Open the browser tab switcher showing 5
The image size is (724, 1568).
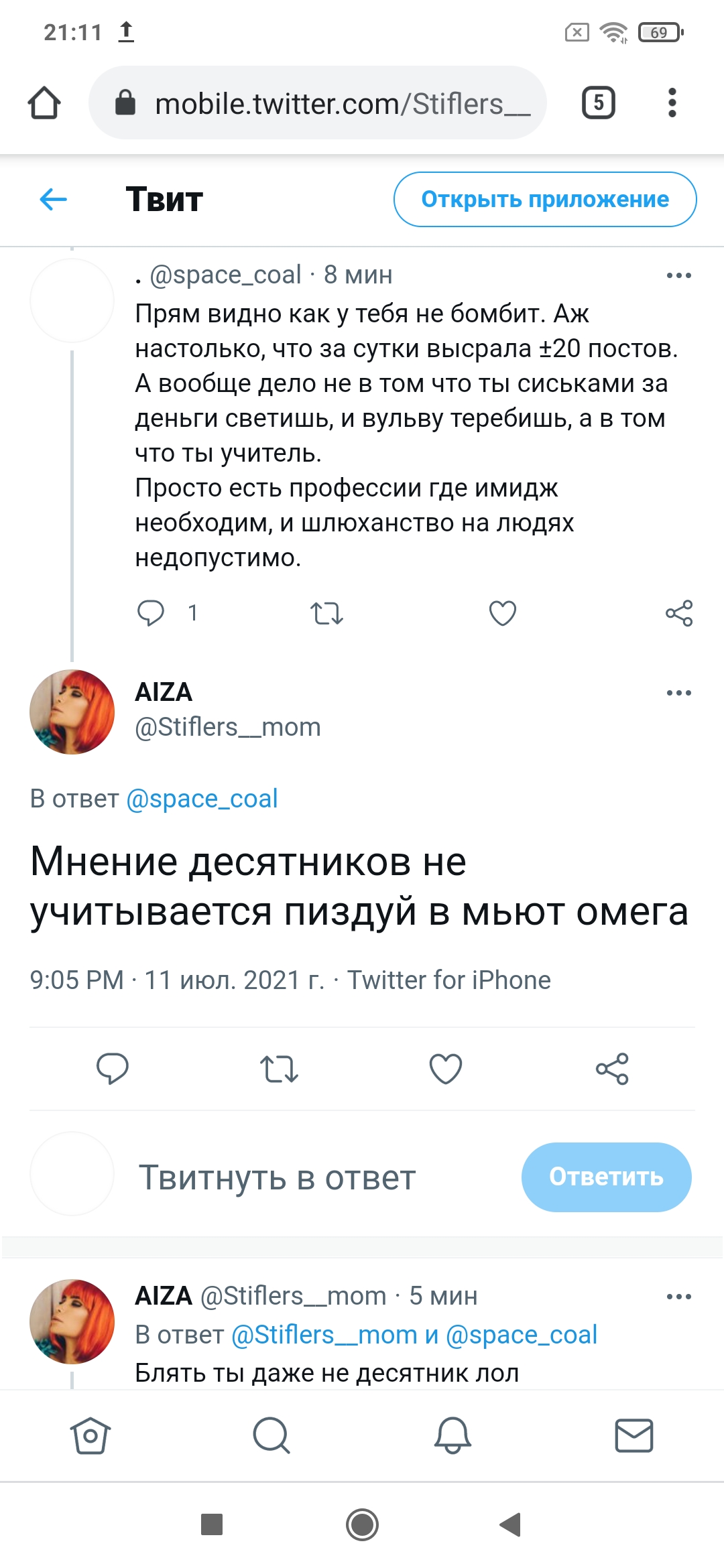598,103
